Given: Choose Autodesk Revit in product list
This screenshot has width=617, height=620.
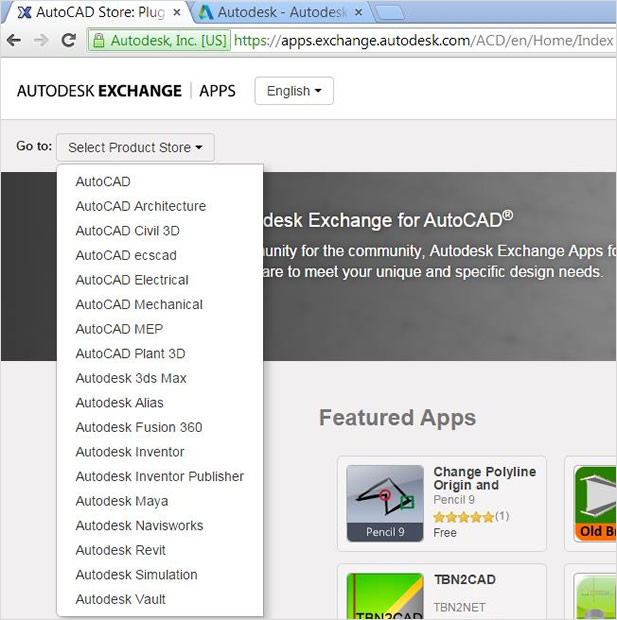Looking at the screenshot, I should click(121, 550).
